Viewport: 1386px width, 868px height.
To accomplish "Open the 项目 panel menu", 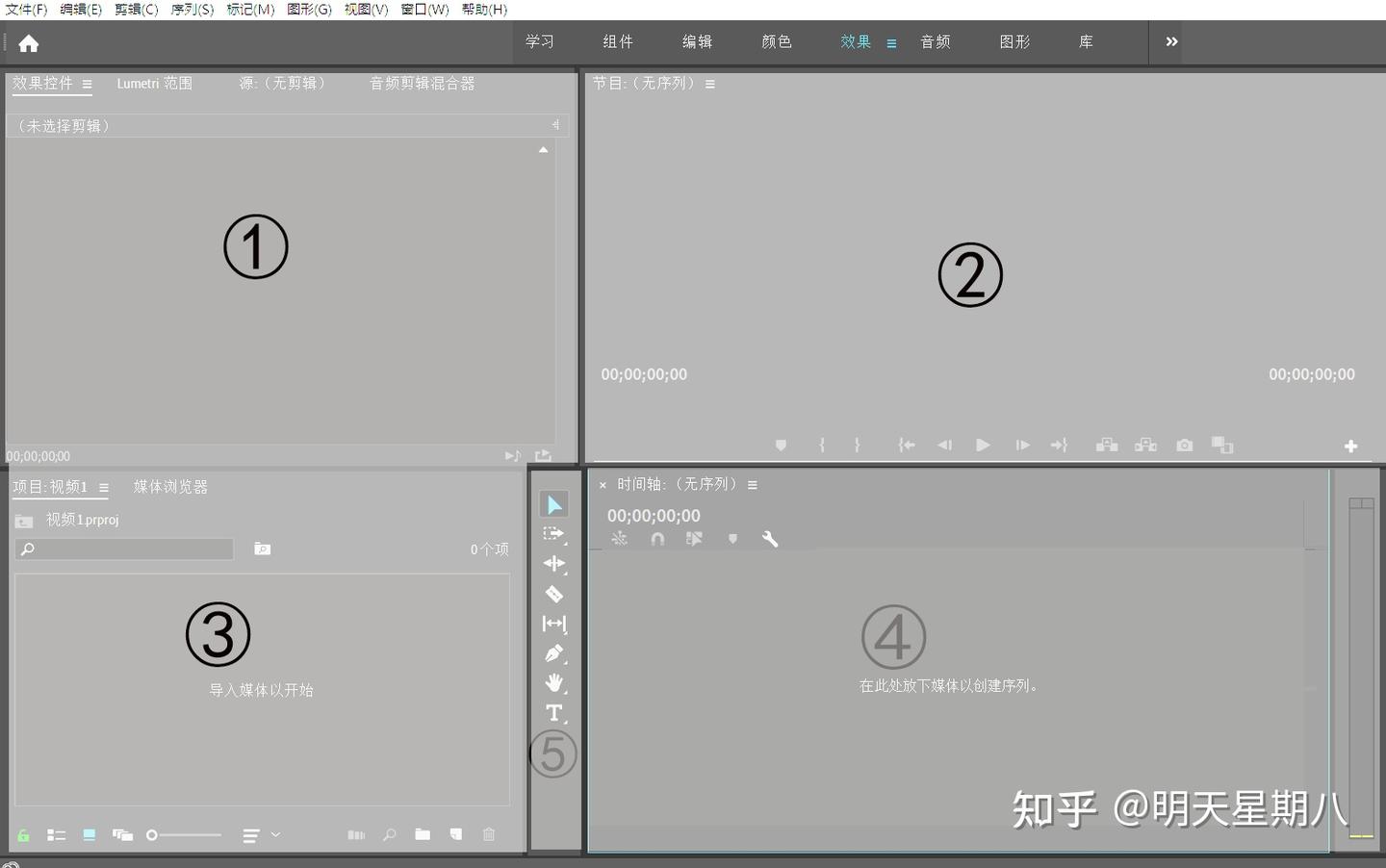I will click(x=104, y=488).
